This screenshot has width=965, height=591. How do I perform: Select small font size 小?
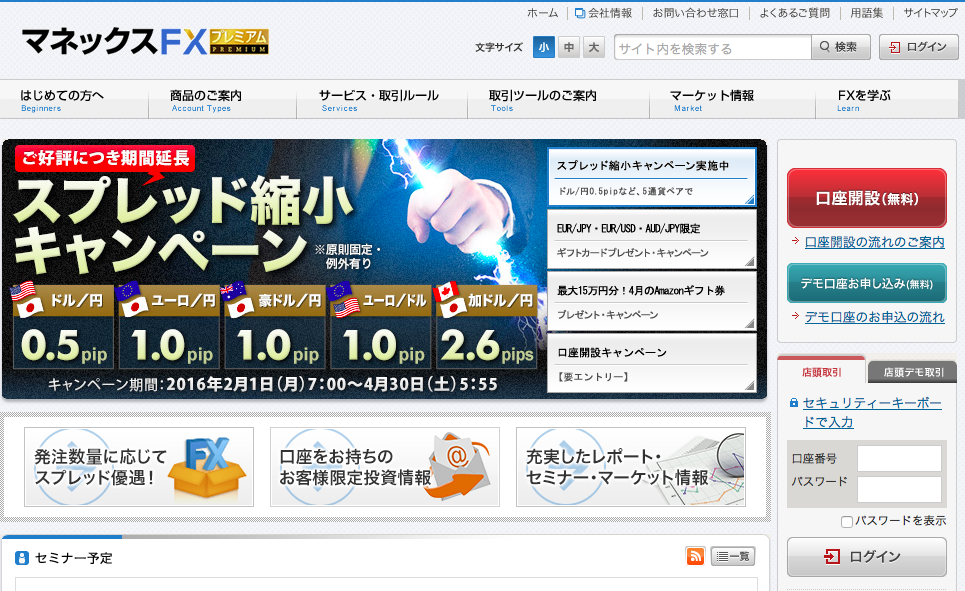[543, 47]
